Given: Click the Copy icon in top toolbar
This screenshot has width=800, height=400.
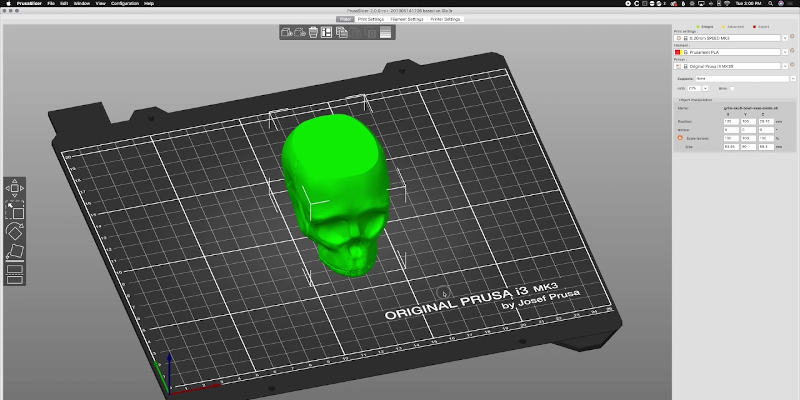Looking at the screenshot, I should click(x=342, y=33).
